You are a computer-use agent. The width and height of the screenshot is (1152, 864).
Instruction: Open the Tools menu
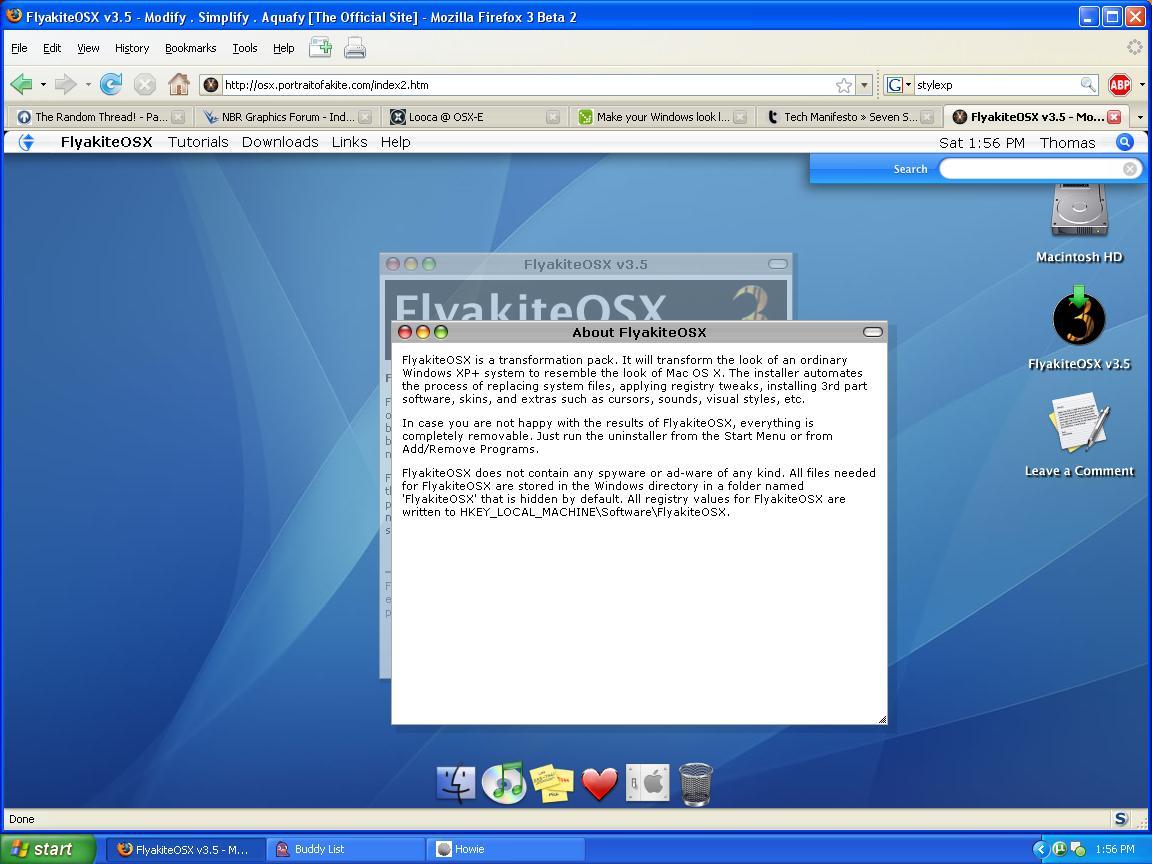pyautogui.click(x=245, y=48)
